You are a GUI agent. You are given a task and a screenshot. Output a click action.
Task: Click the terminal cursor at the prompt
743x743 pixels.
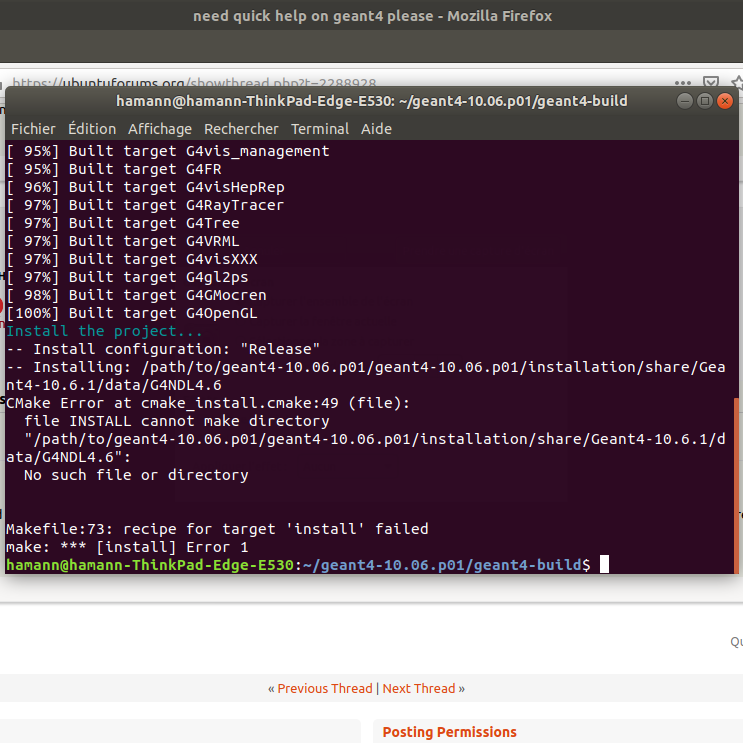coord(604,565)
